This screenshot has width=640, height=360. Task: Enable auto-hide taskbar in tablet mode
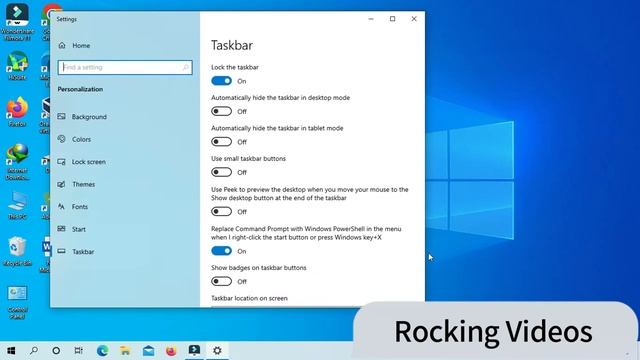point(222,142)
